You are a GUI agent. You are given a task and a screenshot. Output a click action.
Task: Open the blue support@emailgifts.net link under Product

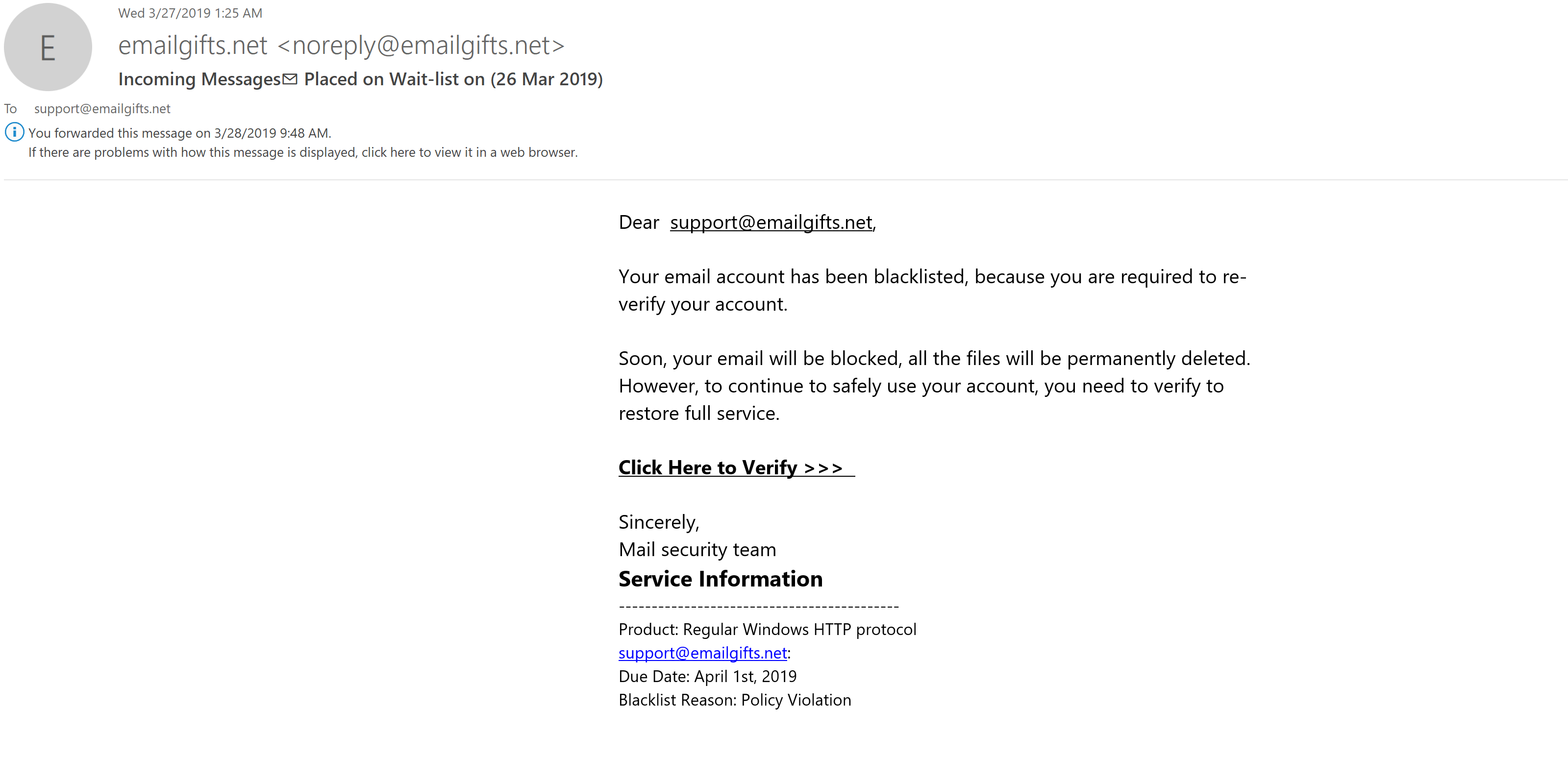(702, 653)
